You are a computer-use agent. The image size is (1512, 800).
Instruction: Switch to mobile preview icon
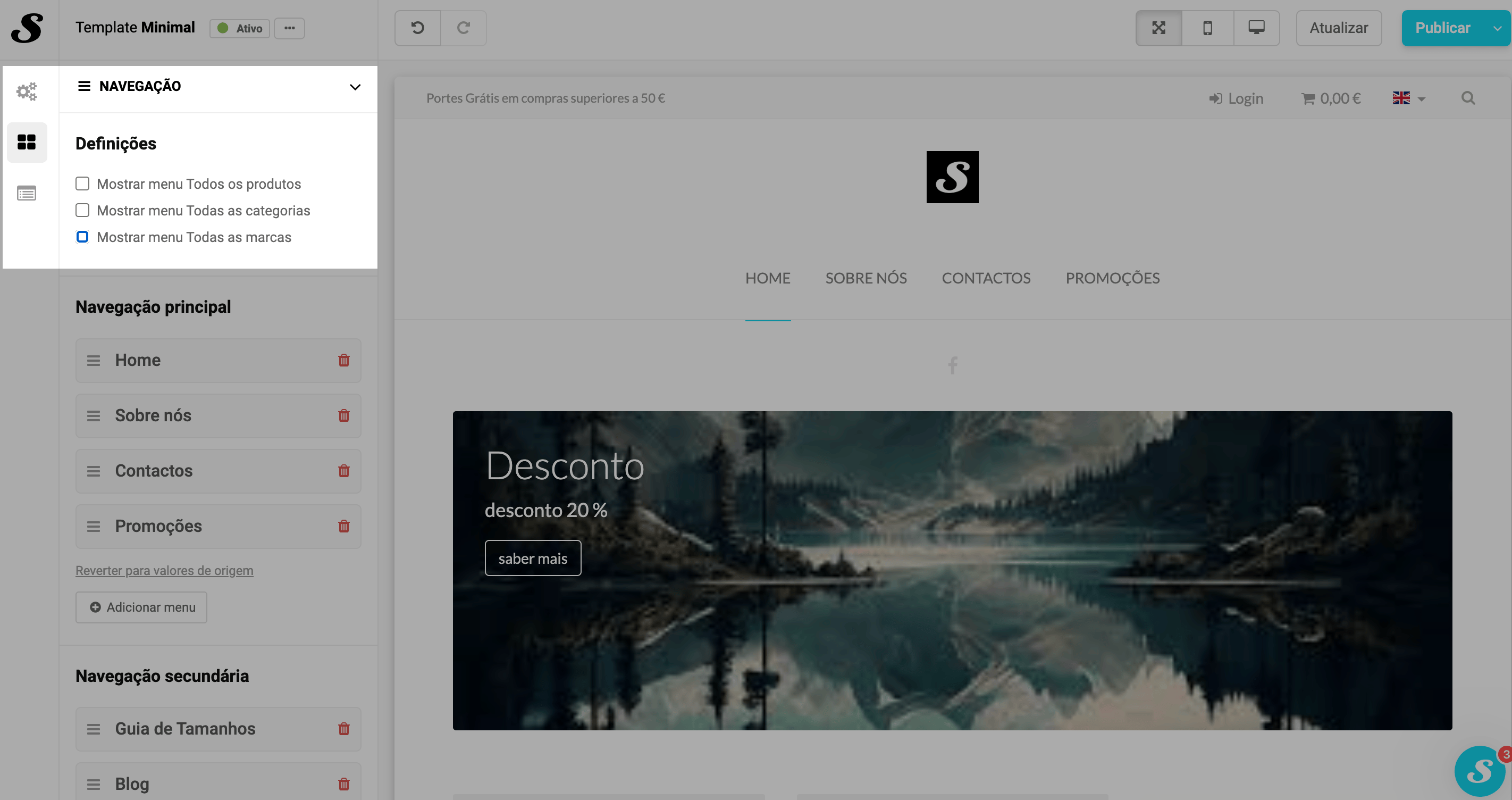pos(1207,28)
